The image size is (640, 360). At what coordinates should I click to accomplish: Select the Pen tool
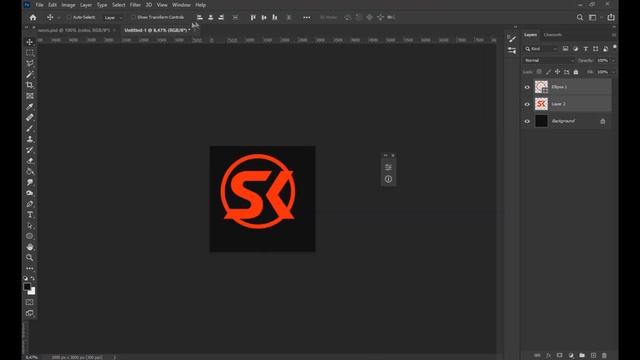[x=30, y=204]
